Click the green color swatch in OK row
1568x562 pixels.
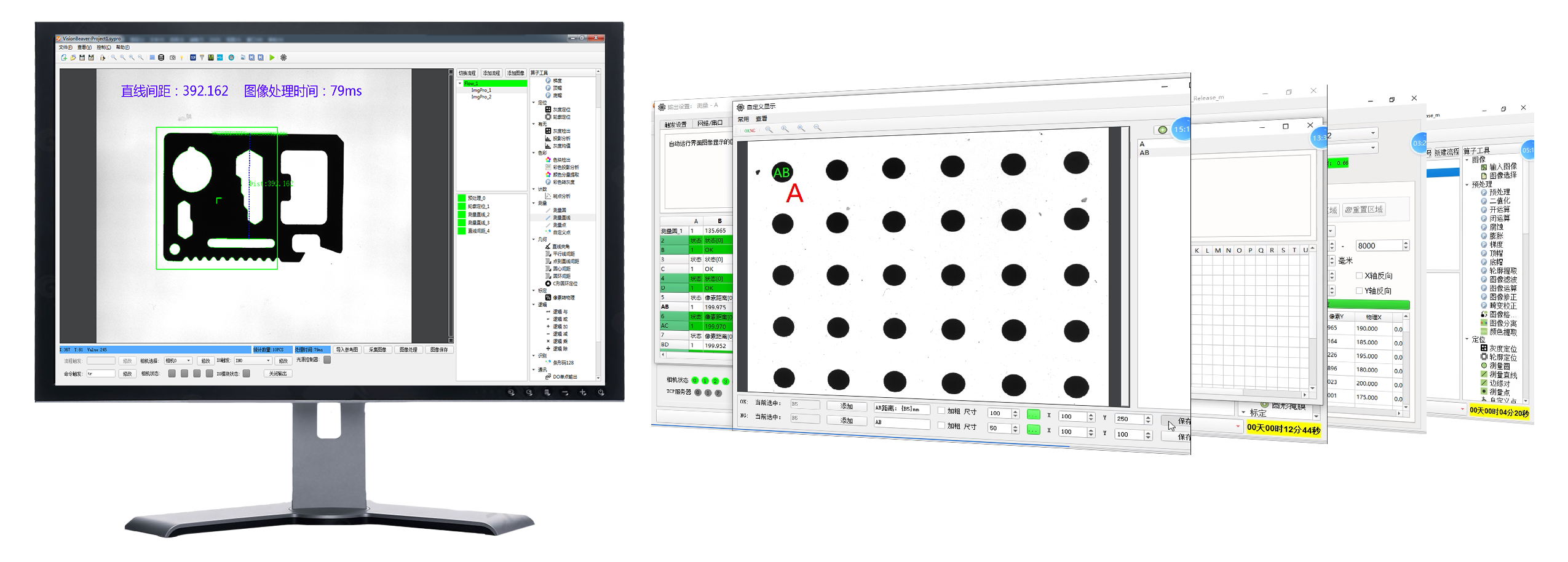[1033, 414]
